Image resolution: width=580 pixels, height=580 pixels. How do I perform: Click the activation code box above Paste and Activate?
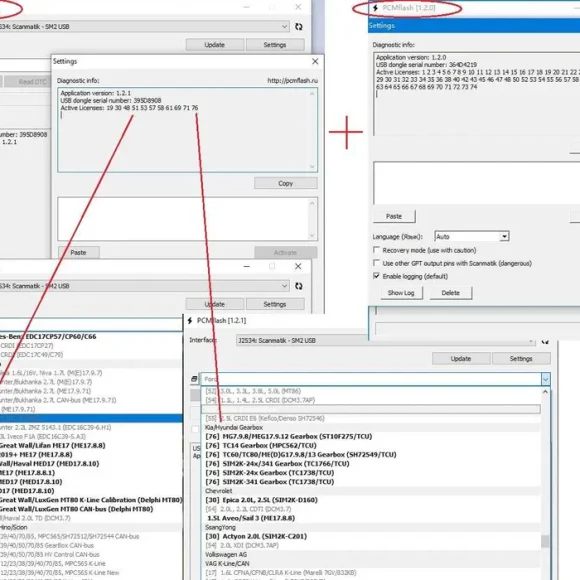pos(187,219)
